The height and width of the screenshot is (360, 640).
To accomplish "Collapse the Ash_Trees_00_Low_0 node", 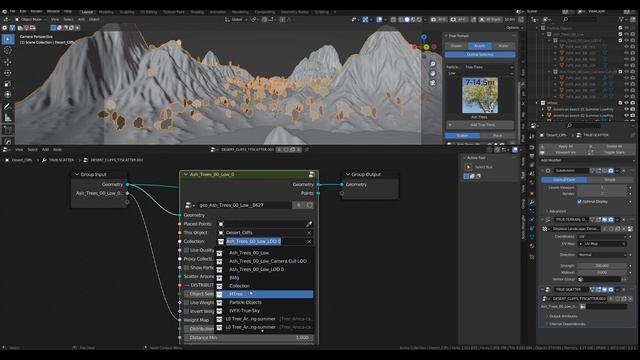I will pyautogui.click(x=186, y=174).
